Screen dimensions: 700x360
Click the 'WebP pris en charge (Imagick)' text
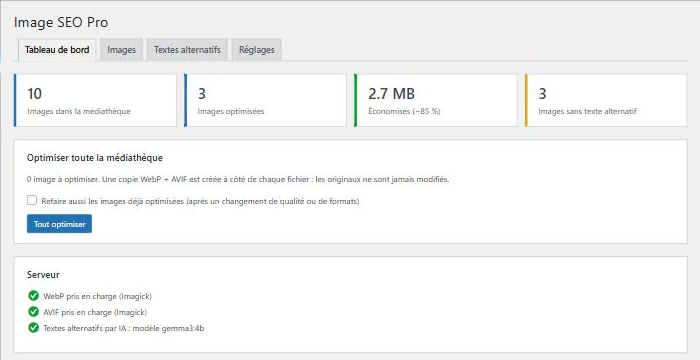click(98, 296)
